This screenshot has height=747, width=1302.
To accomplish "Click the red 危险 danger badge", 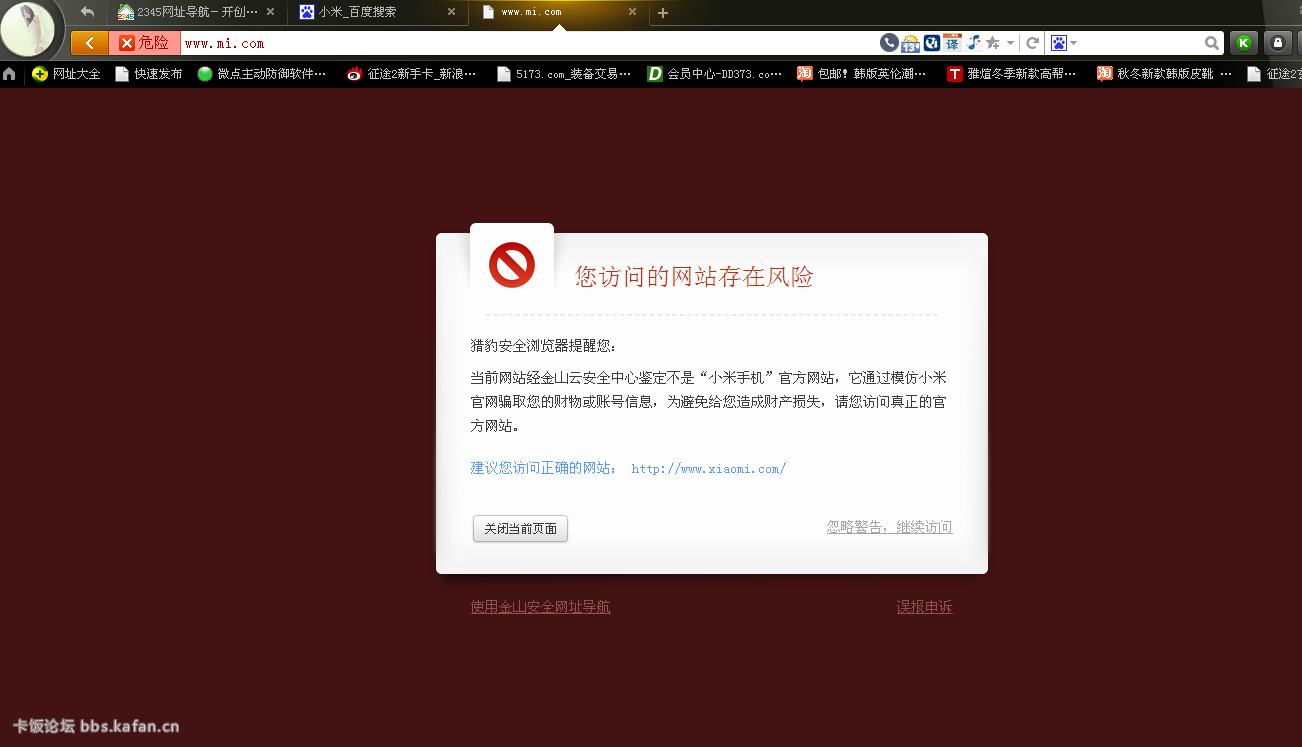I will pos(145,43).
